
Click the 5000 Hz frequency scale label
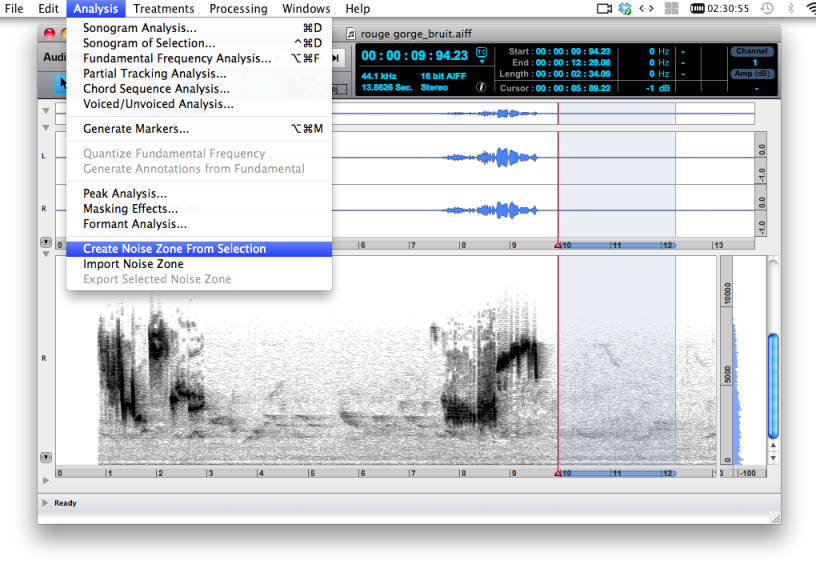(727, 374)
